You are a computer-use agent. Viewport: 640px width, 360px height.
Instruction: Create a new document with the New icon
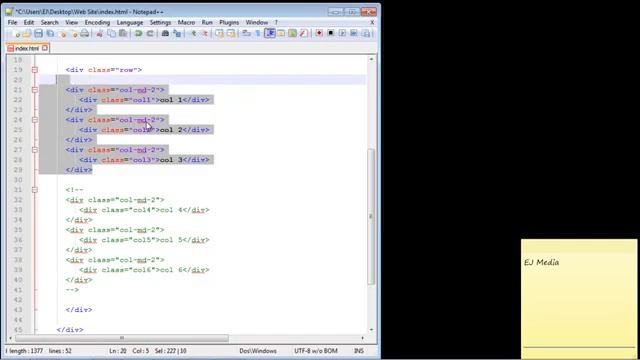(x=16, y=33)
